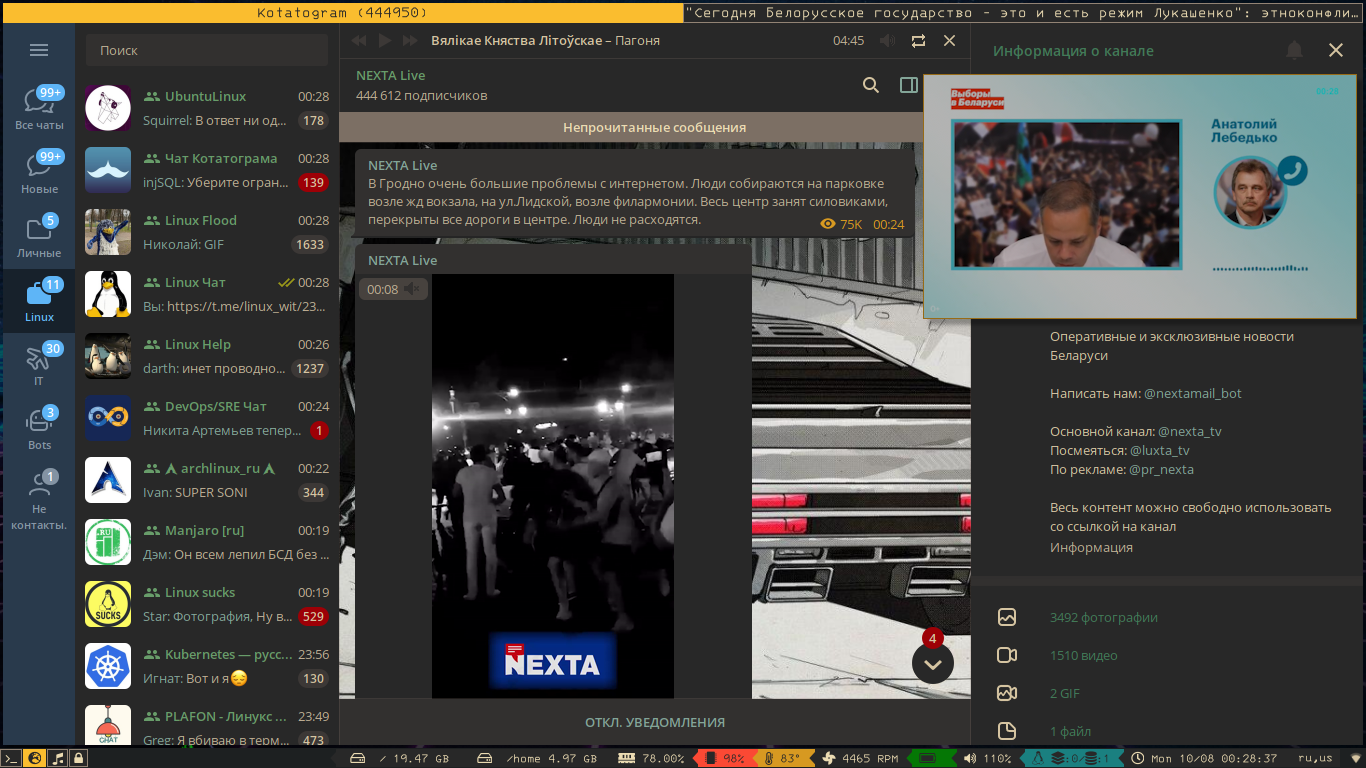Open the UbuntuLinux chat
The height and width of the screenshot is (768, 1366).
point(207,108)
